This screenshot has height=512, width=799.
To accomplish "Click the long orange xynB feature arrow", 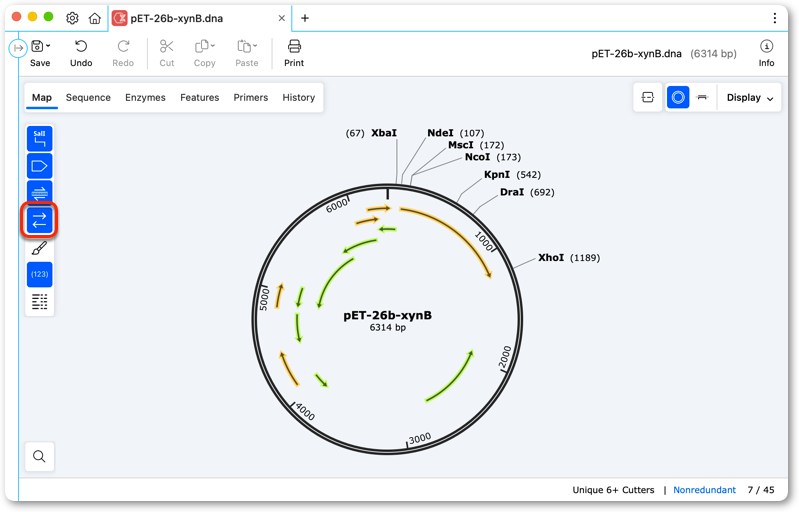I will (456, 230).
